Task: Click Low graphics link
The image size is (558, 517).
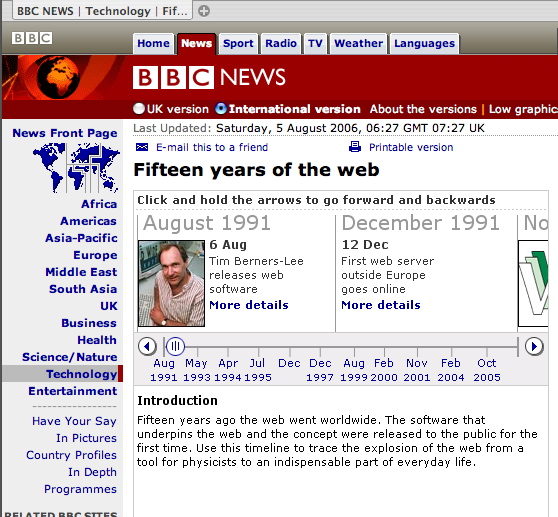Action: click(523, 109)
